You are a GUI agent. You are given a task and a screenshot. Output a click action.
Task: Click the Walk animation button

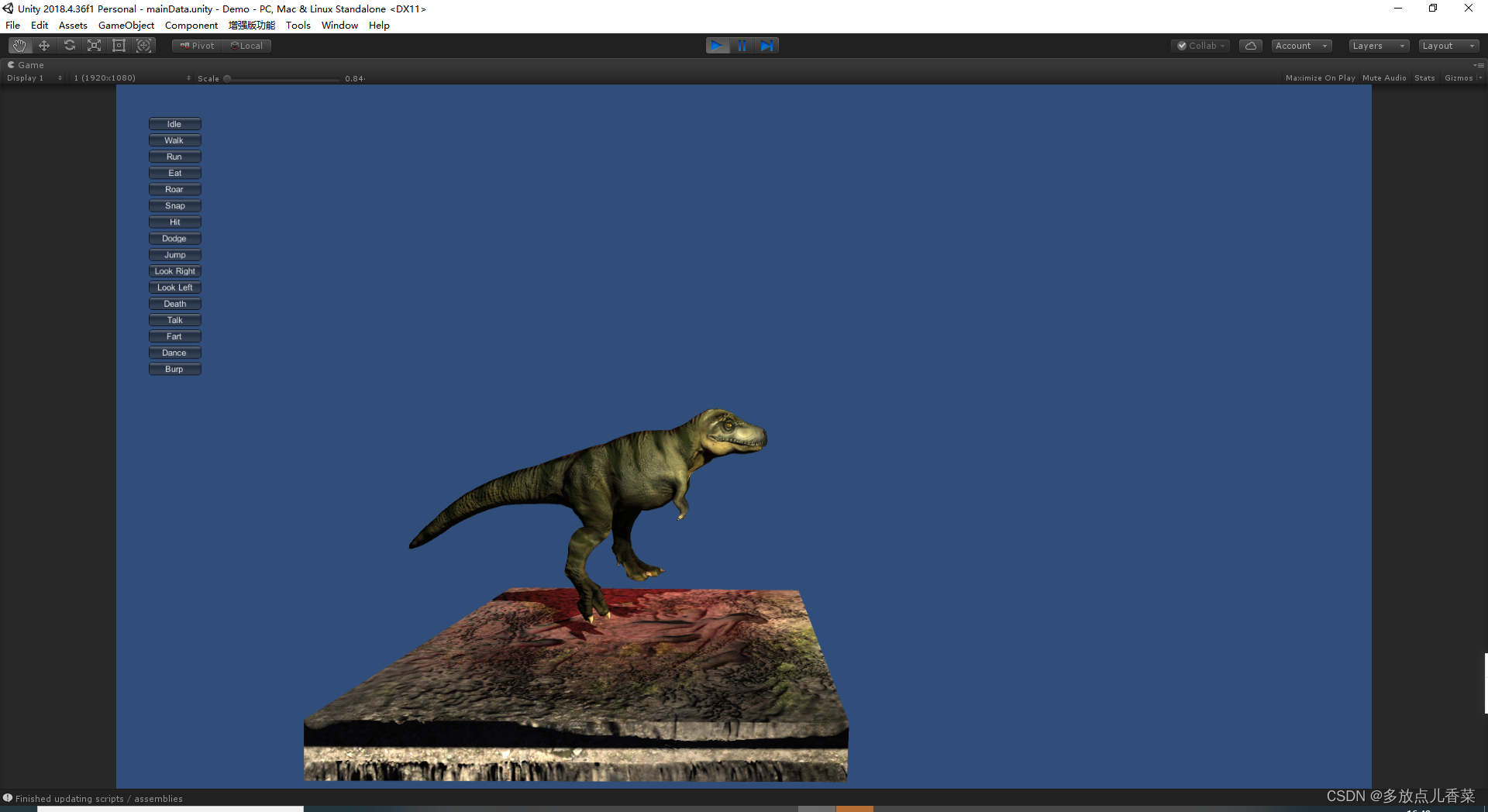(x=174, y=140)
